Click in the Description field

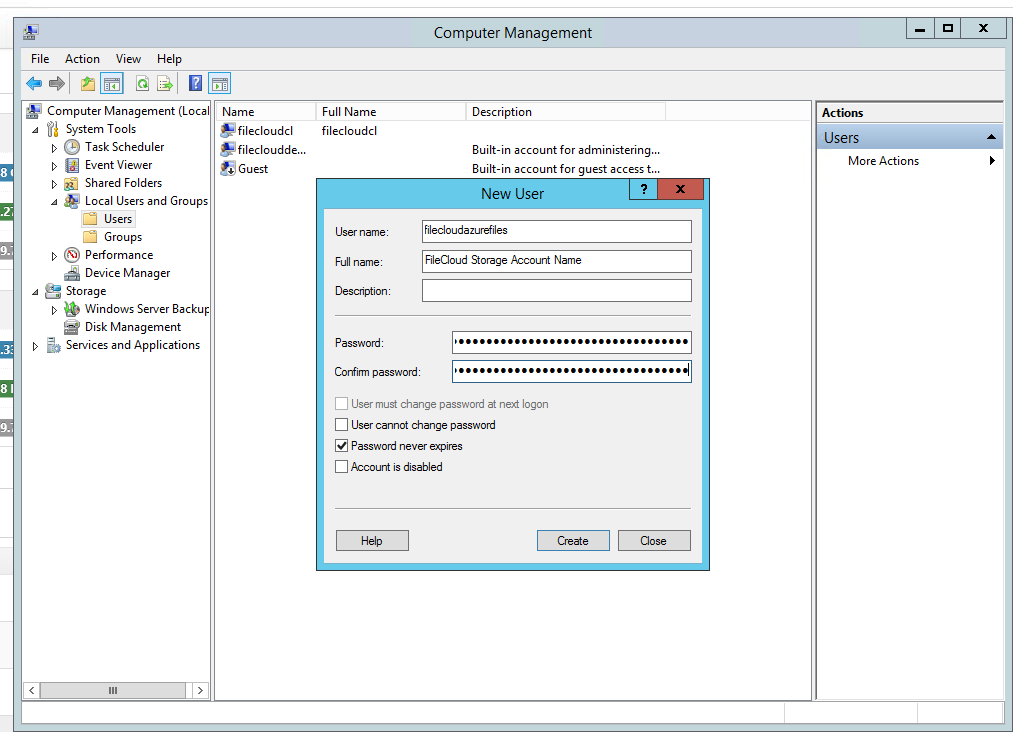(x=556, y=290)
